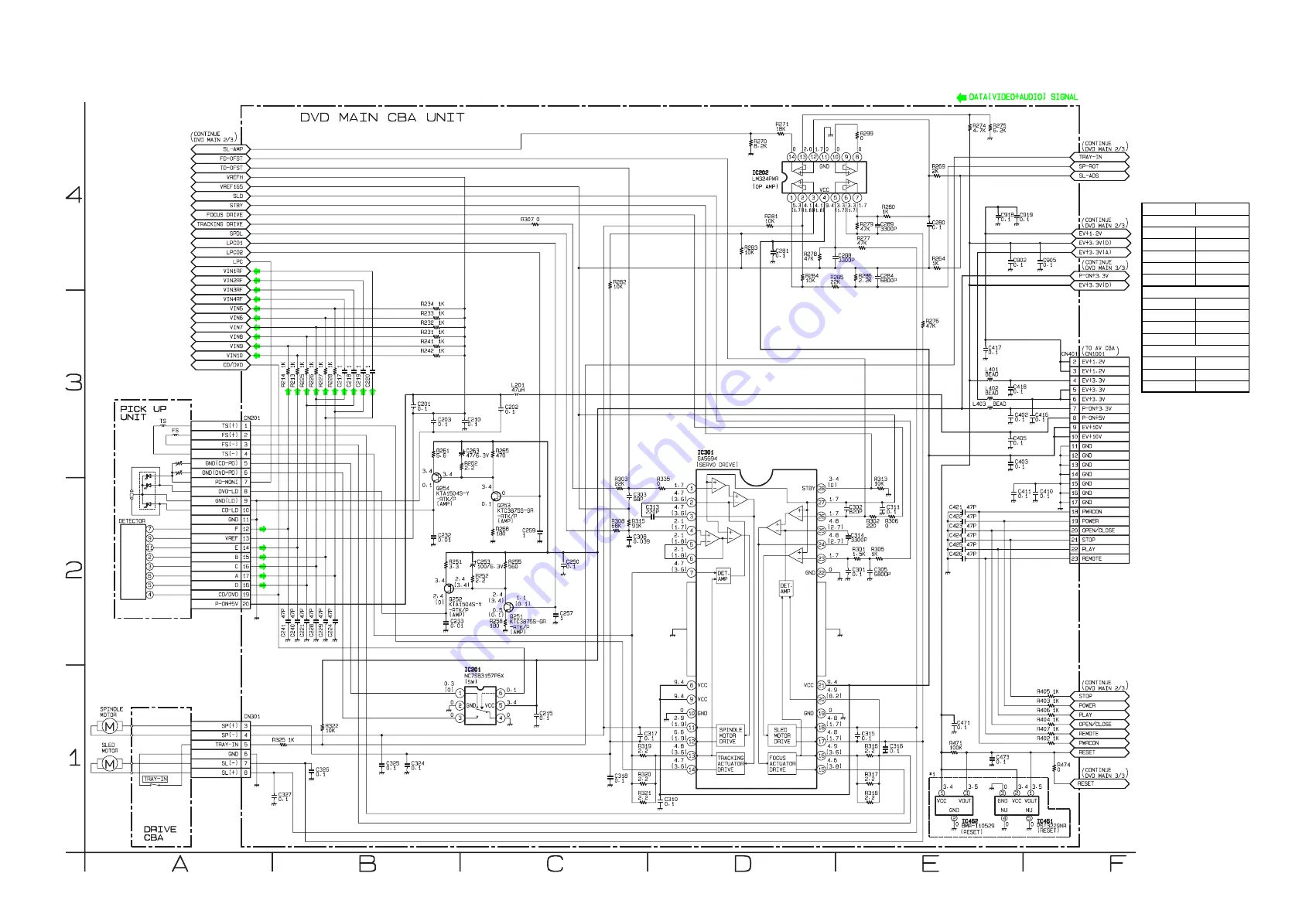The height and width of the screenshot is (921, 1316).
Task: Click the SPINDLE MOTOR DRIVE block inside IC301
Action: 731,735
